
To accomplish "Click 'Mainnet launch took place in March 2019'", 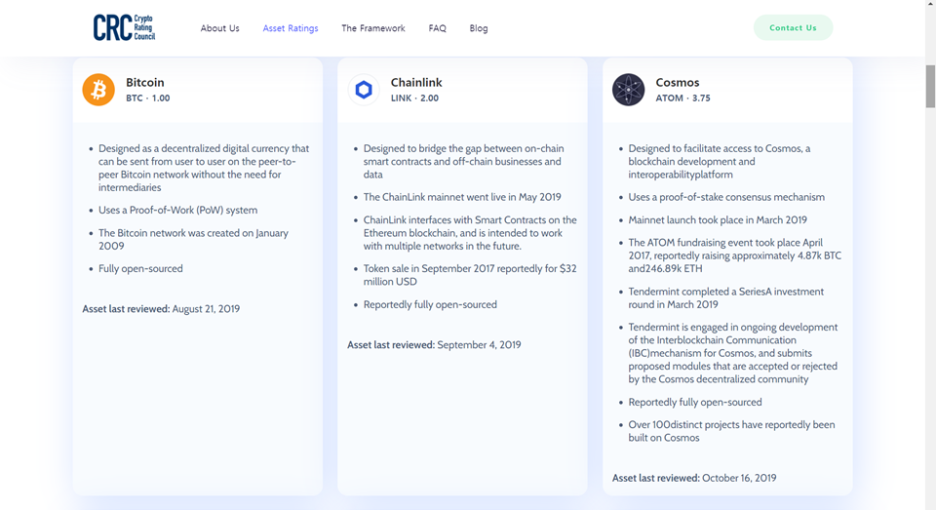I will point(718,220).
